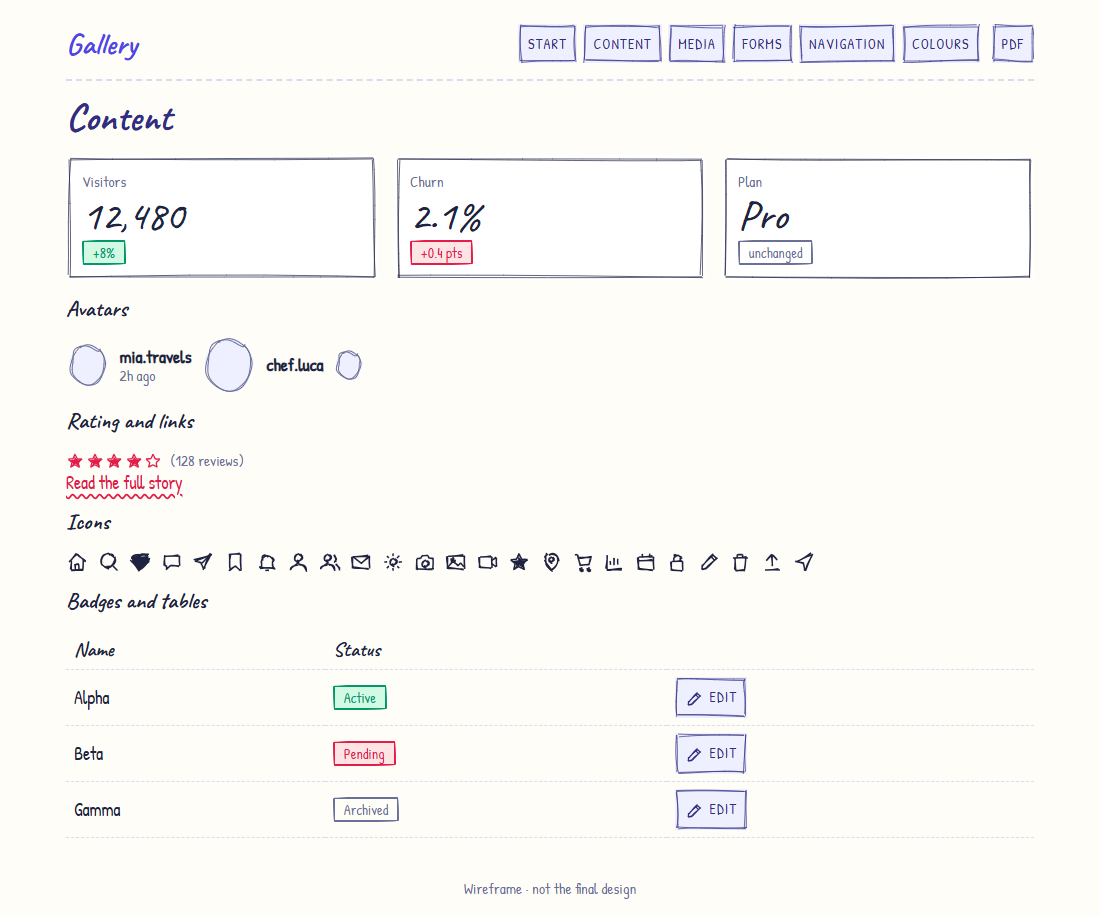1100x915 pixels.
Task: Click the "Pending" status badge
Action: click(364, 754)
